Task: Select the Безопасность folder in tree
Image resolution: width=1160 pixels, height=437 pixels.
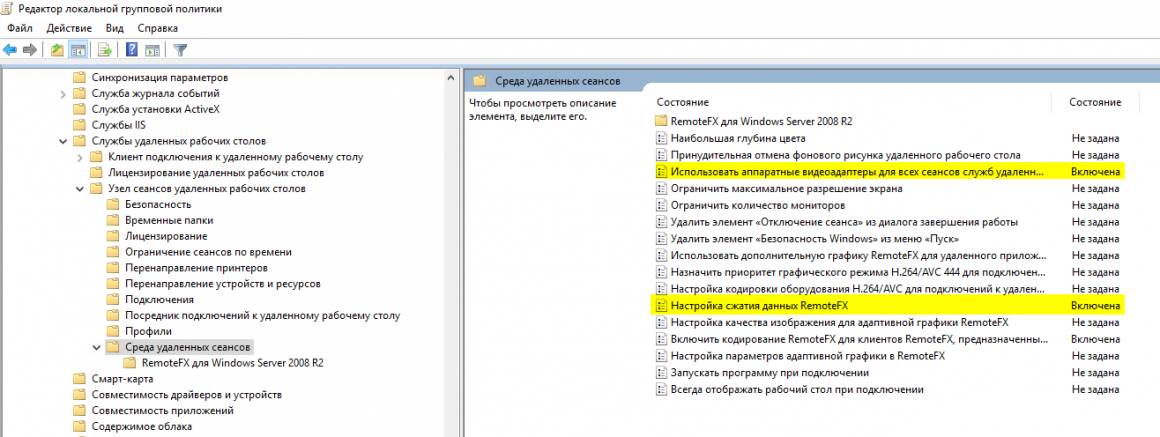Action: click(x=158, y=204)
